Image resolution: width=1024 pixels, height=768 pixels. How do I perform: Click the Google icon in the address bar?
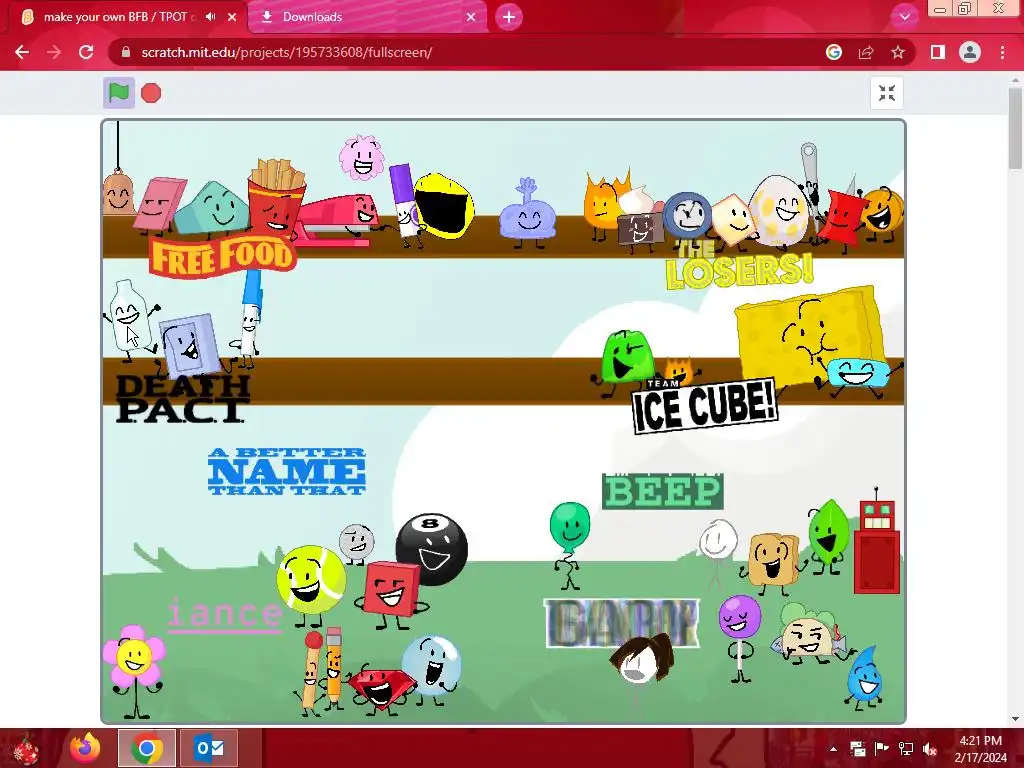(x=833, y=52)
